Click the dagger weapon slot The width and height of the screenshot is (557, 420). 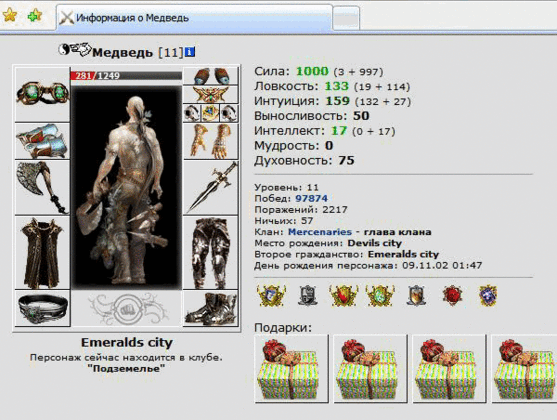(x=211, y=188)
